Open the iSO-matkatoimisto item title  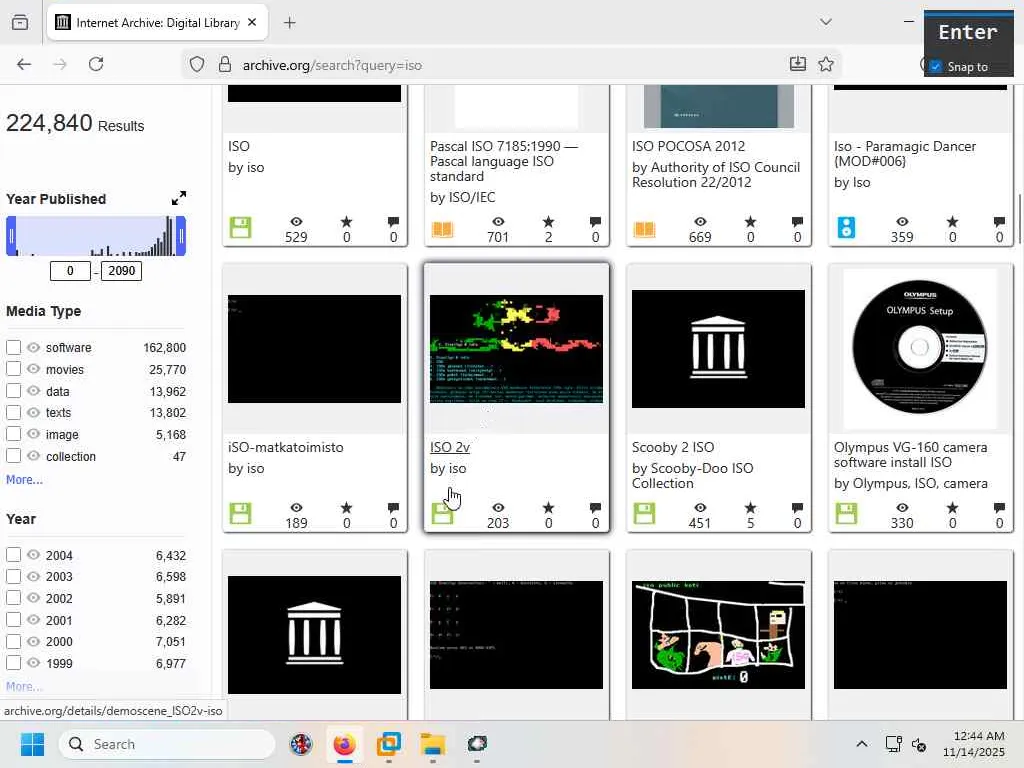(x=285, y=447)
